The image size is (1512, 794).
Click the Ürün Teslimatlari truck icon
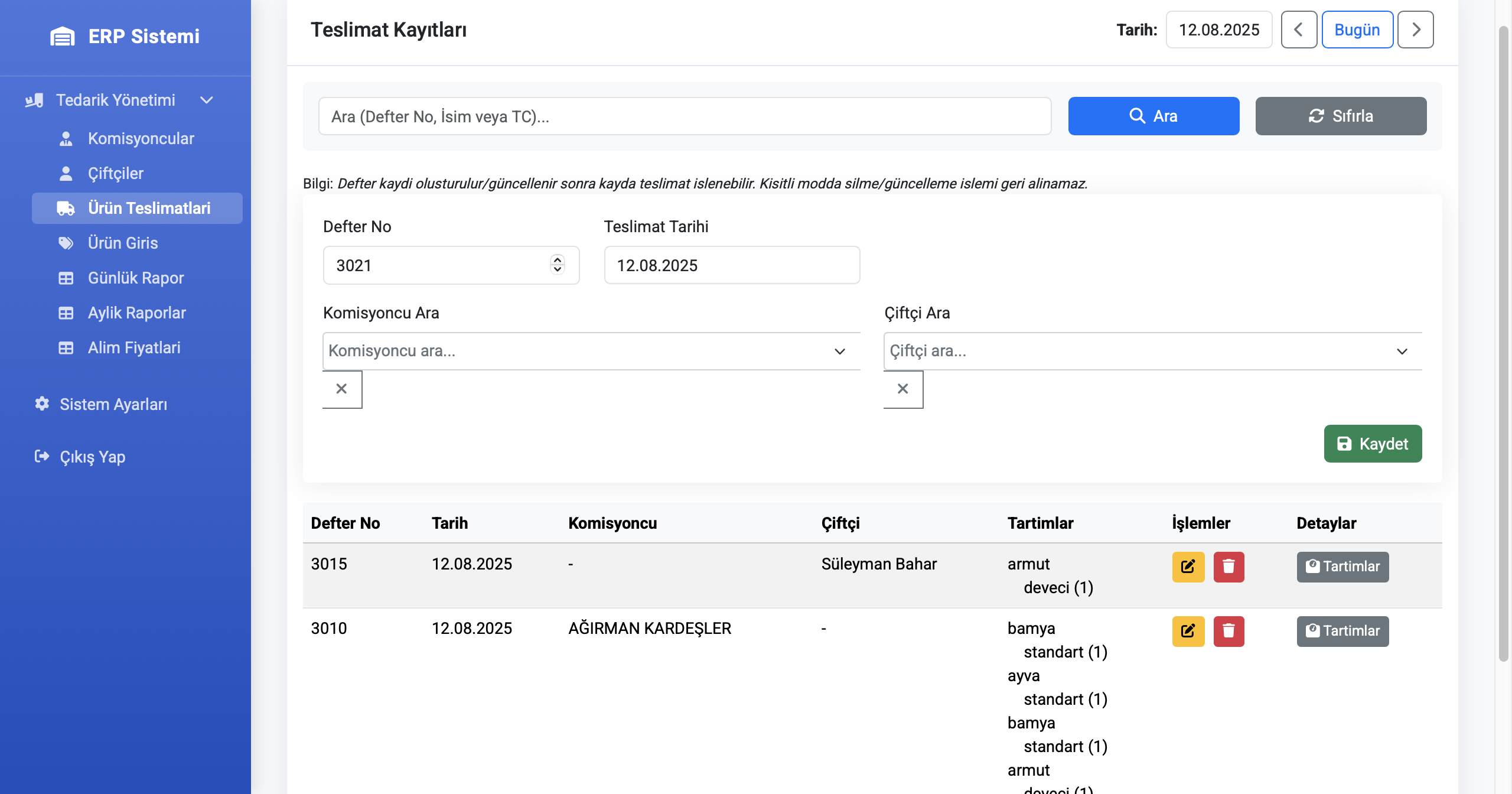(66, 209)
